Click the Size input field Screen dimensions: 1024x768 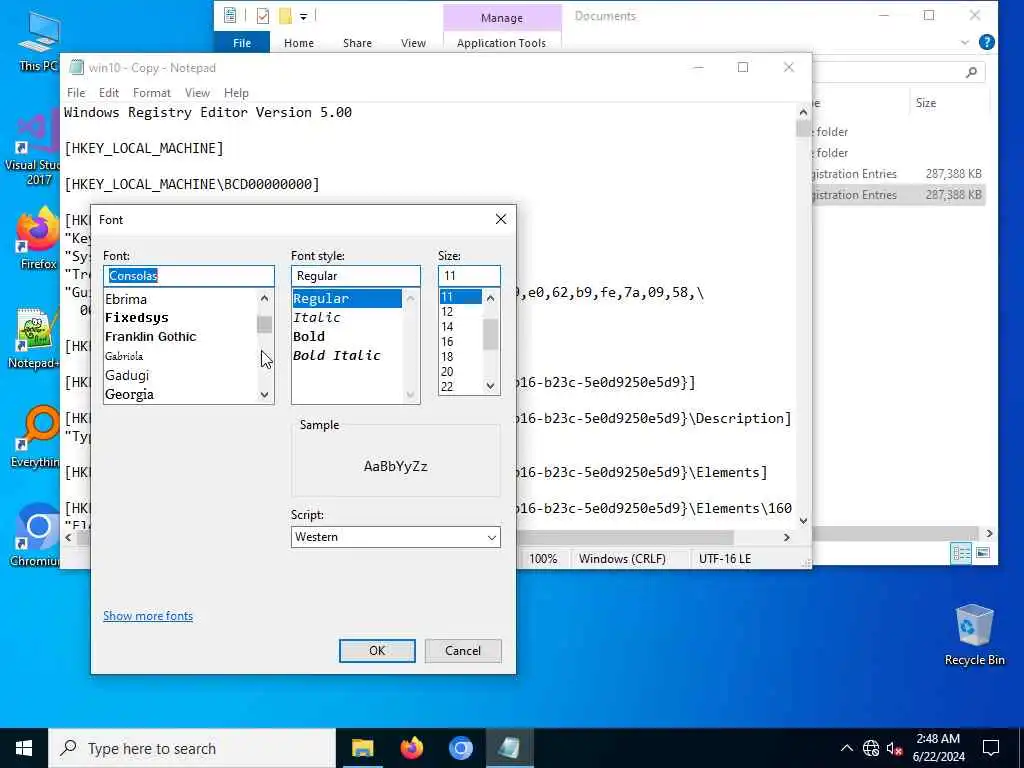click(x=469, y=276)
